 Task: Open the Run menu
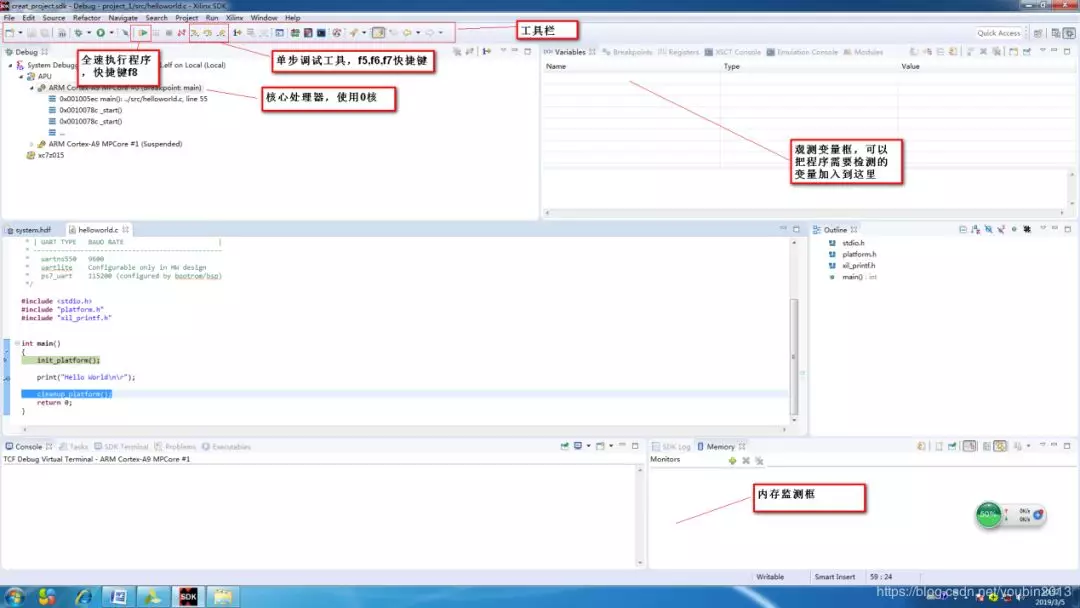(x=211, y=17)
